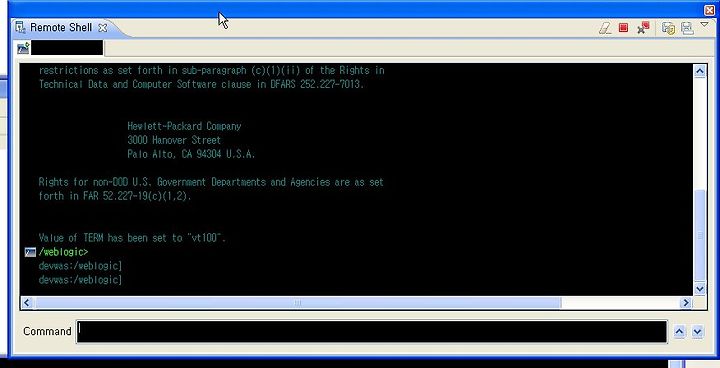
Task: Focus the Command input field
Action: pyautogui.click(x=371, y=331)
